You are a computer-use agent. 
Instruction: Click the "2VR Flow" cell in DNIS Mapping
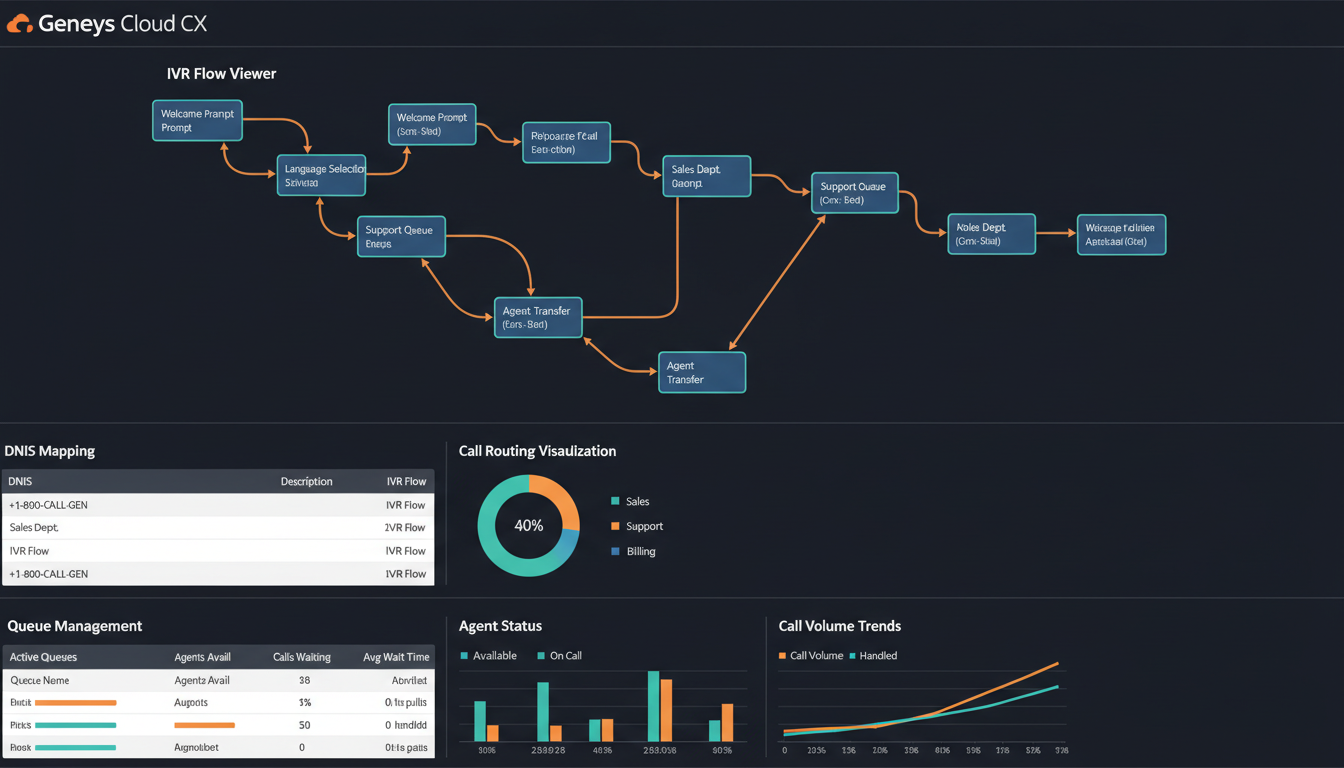(x=405, y=528)
